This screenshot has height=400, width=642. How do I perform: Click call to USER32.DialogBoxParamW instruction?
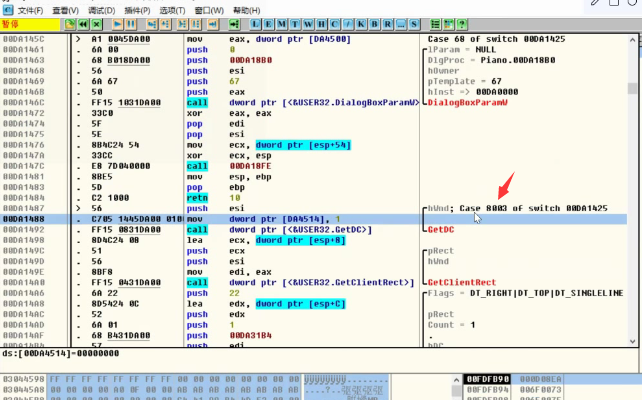point(303,103)
